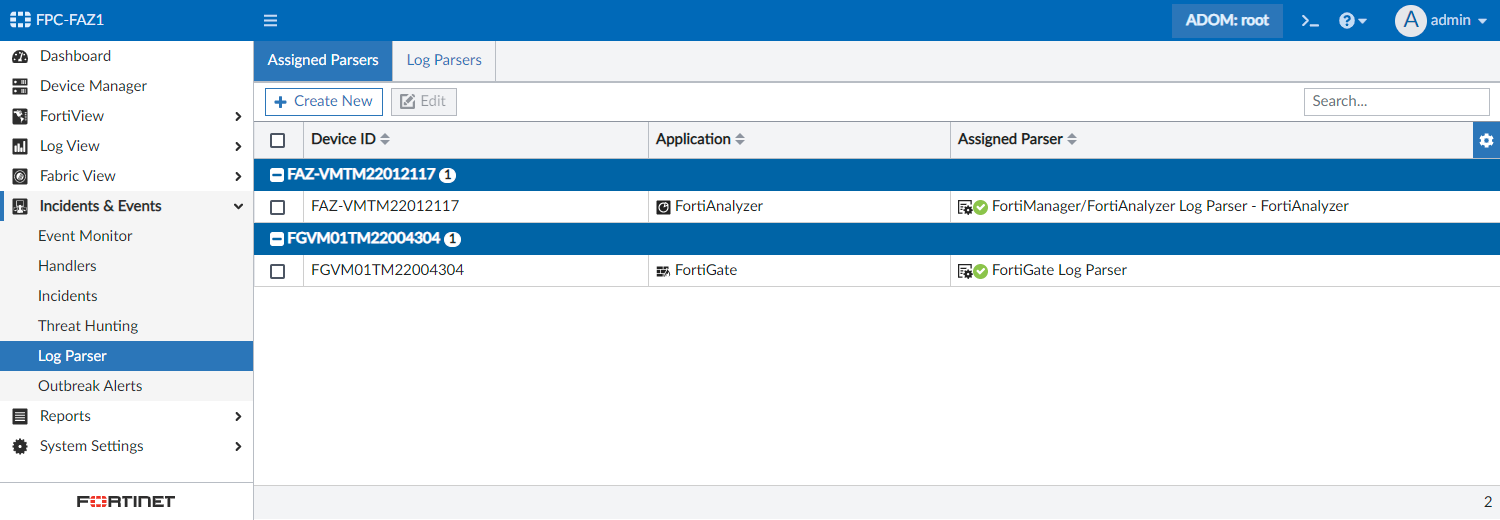Sort by Assigned Parser sort arrows

1072,140
